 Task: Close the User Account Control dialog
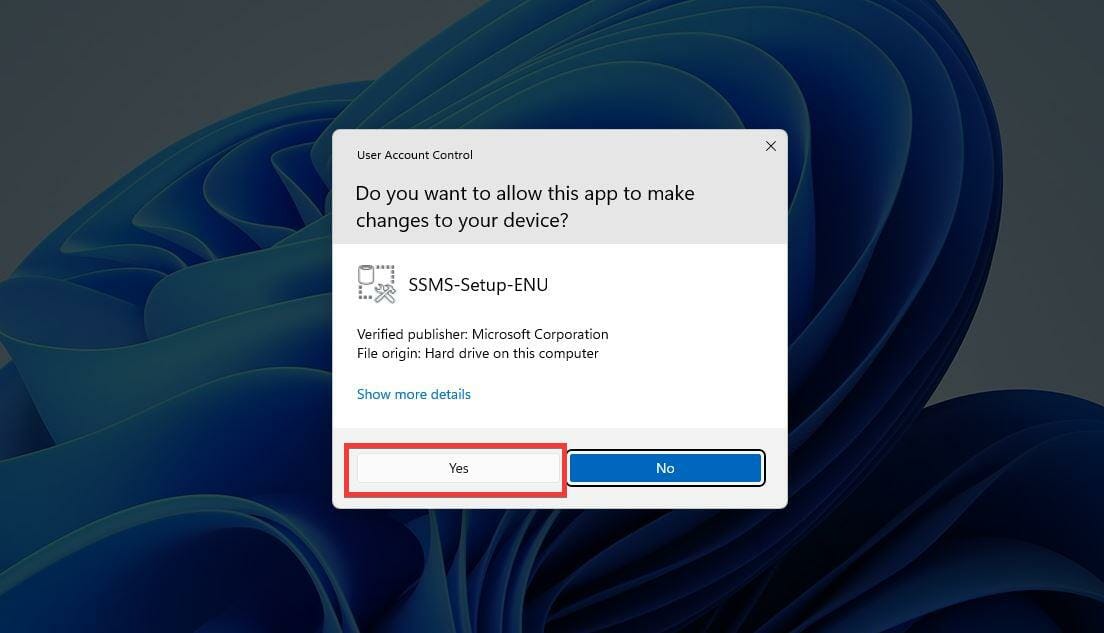tap(771, 146)
